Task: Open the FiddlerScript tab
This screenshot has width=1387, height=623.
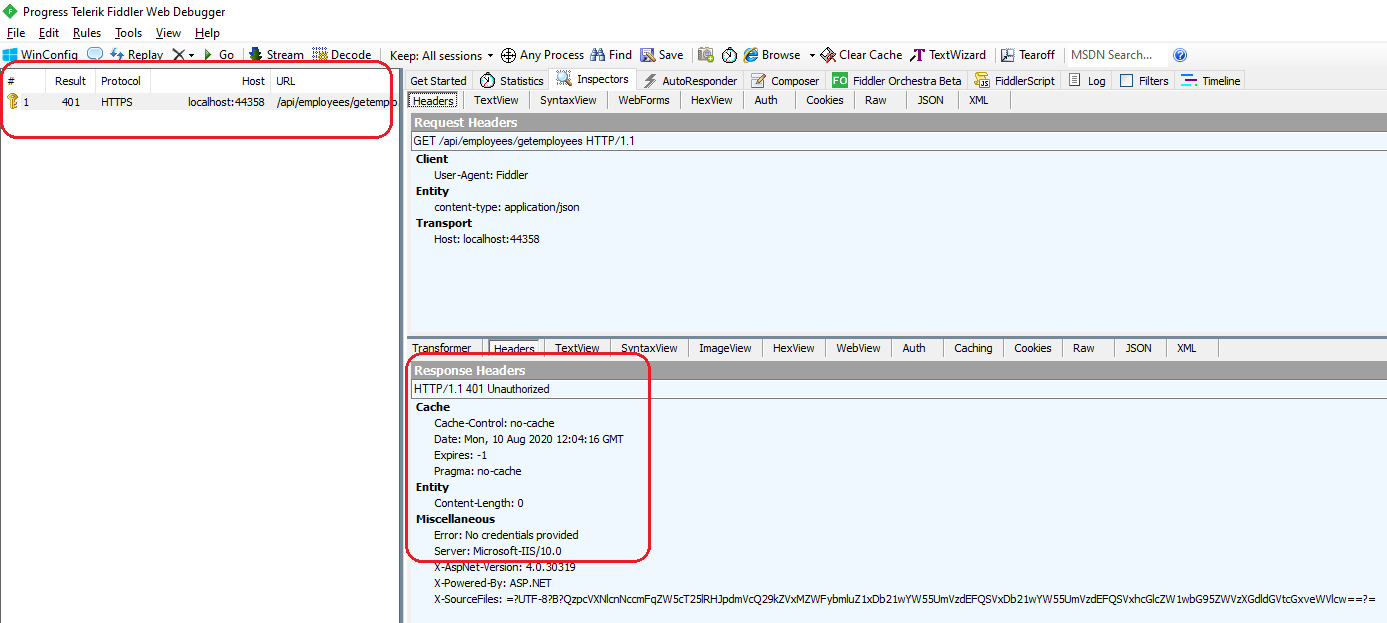Action: [1014, 81]
